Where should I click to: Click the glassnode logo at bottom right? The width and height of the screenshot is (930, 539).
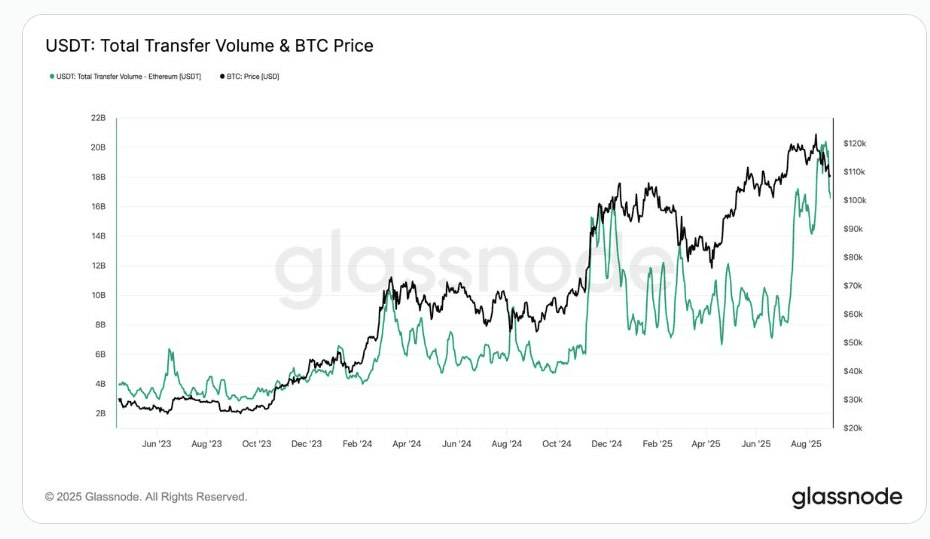846,497
